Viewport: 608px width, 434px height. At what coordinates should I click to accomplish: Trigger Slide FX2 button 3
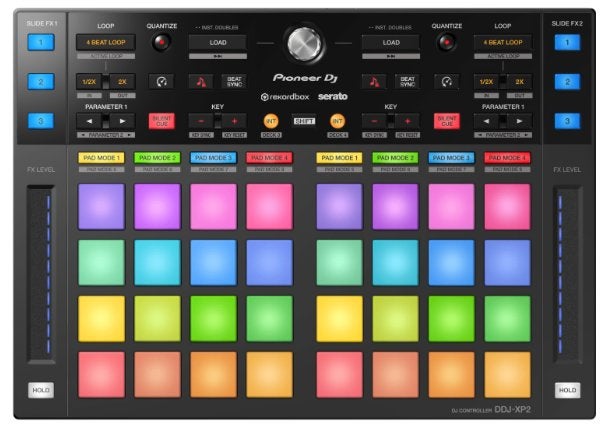click(567, 121)
